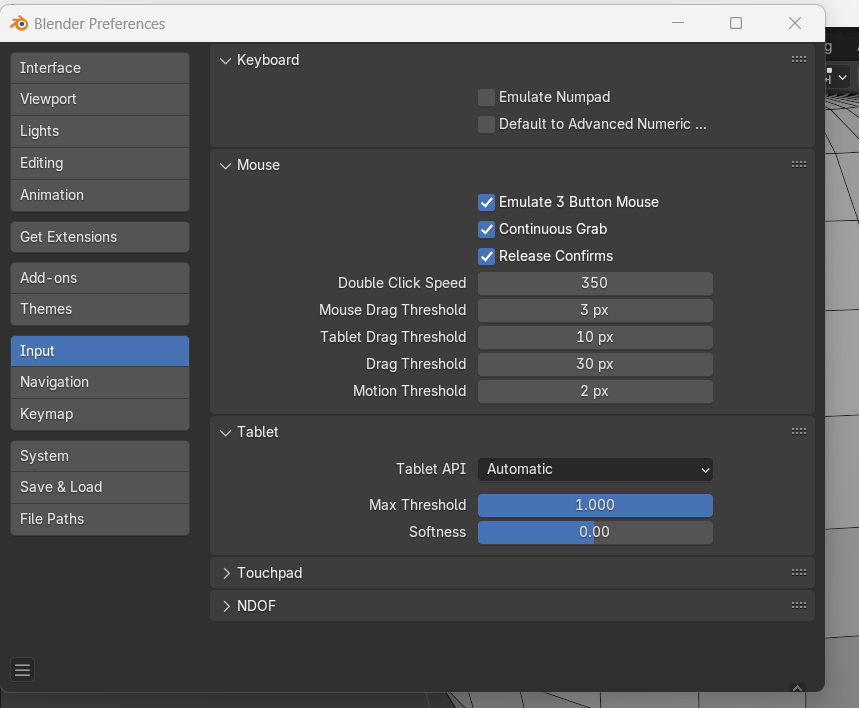Turn off Release Confirms
The image size is (859, 708).
coord(486,256)
